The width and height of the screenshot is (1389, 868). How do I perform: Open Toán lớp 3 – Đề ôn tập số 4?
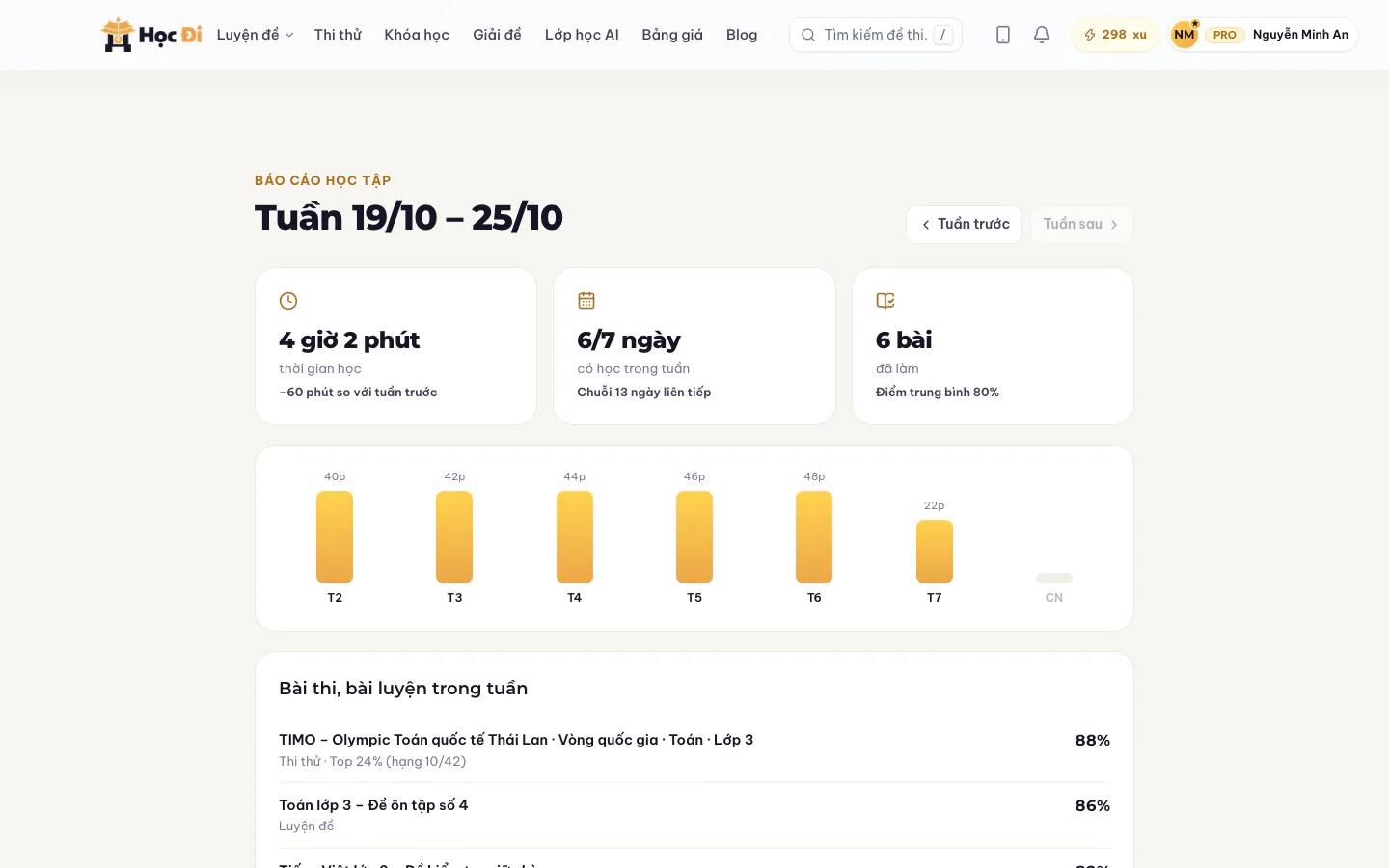[x=694, y=815]
